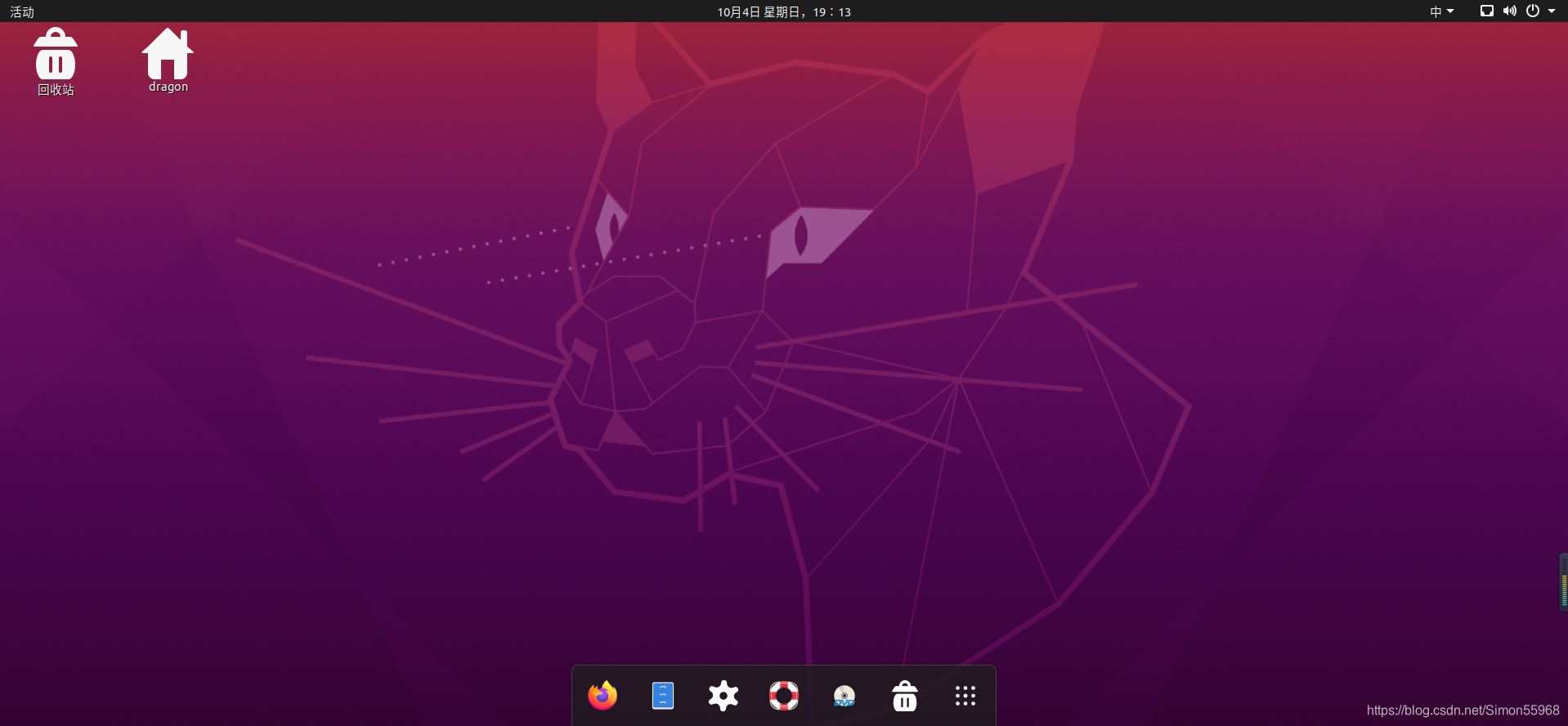
Task: Select the 回收站 desktop icon
Action: [56, 62]
